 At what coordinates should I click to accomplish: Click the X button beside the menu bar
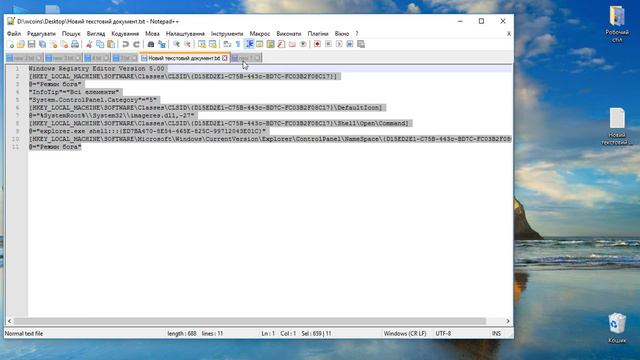click(509, 33)
